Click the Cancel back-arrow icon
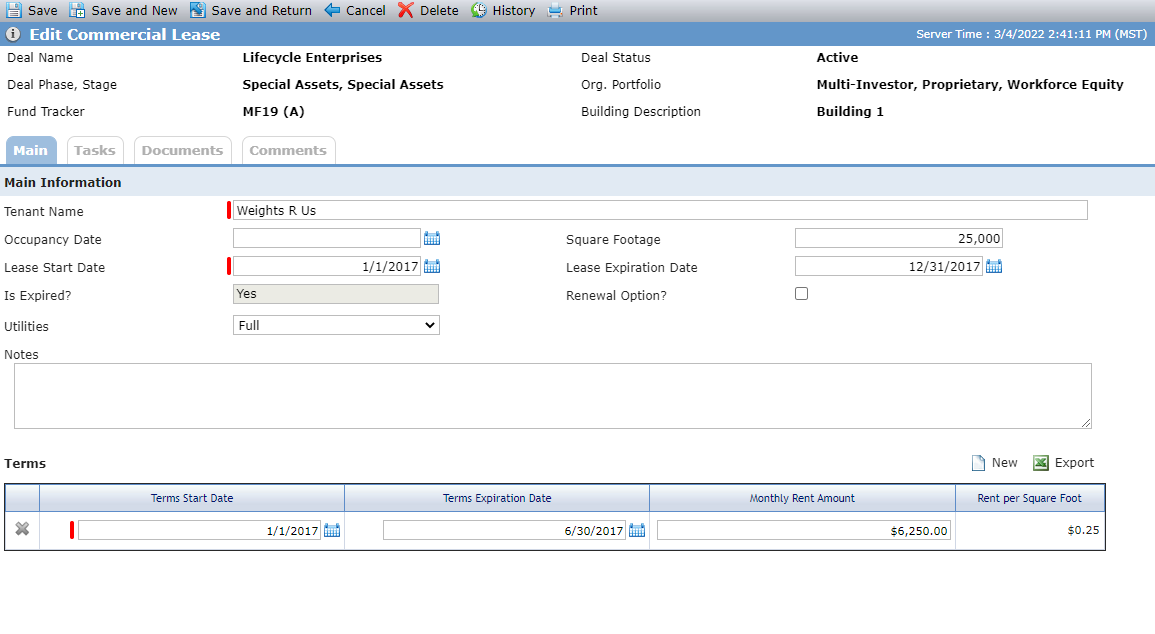The width and height of the screenshot is (1155, 634). click(332, 10)
